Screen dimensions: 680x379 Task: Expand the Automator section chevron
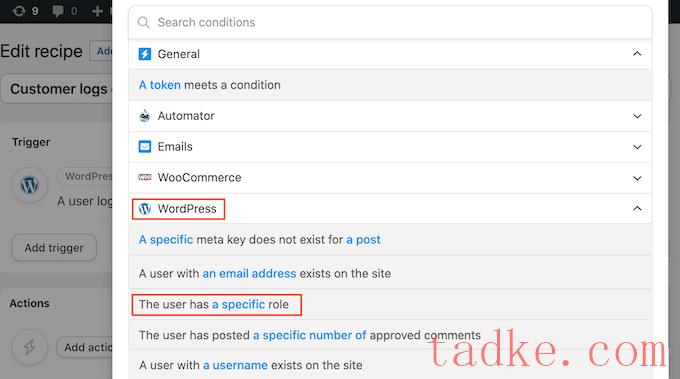coord(637,116)
